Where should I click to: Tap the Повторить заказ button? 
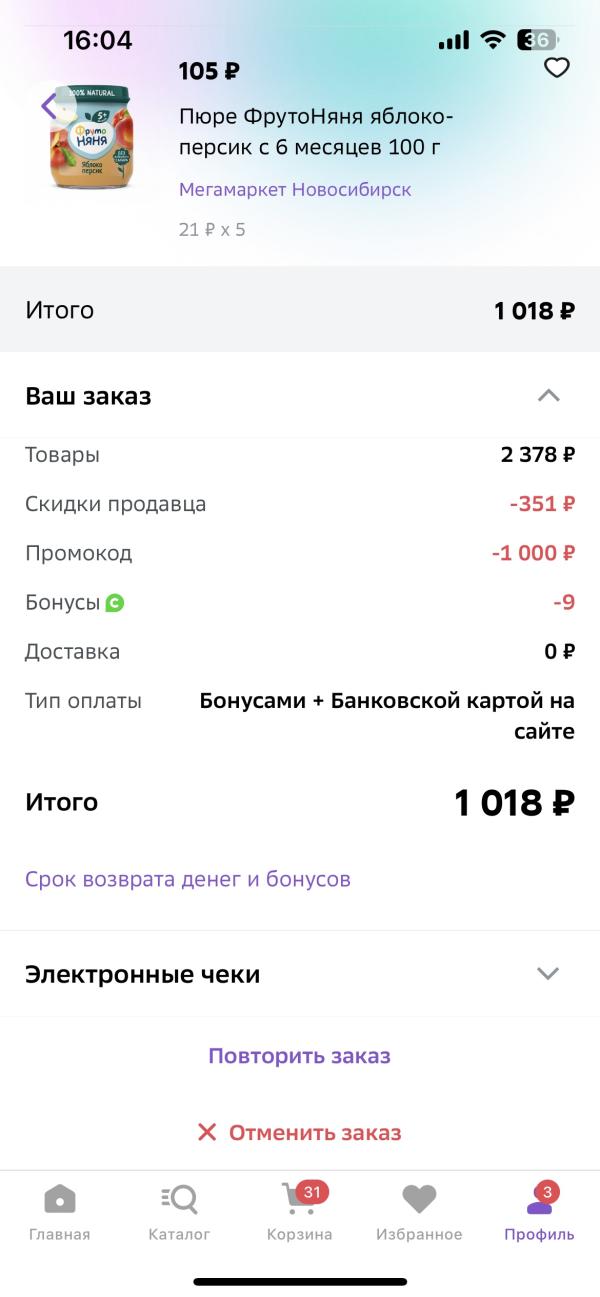[x=300, y=1056]
